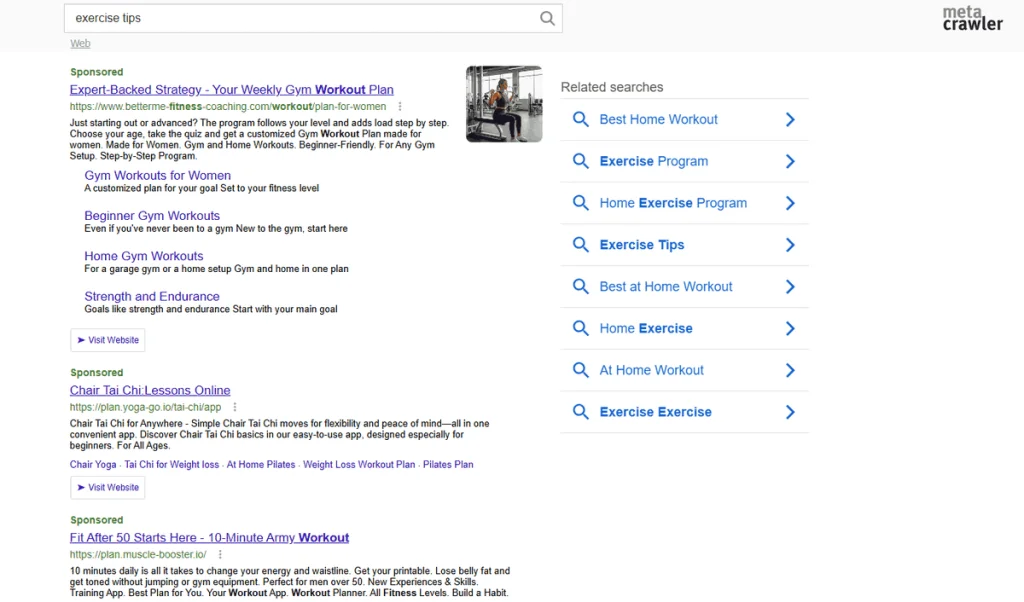
Task: Search related term Exercise Tips
Action: pos(642,245)
